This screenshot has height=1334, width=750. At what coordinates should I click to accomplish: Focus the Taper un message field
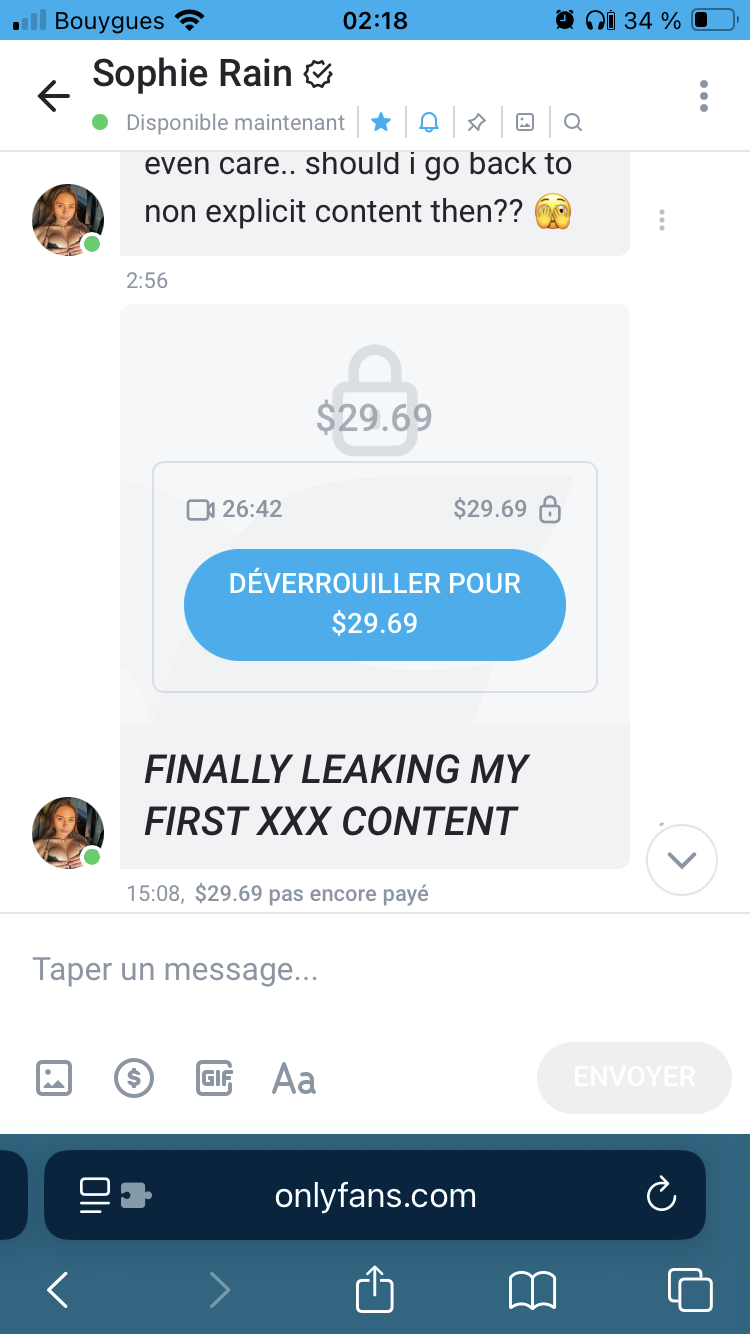(x=375, y=969)
